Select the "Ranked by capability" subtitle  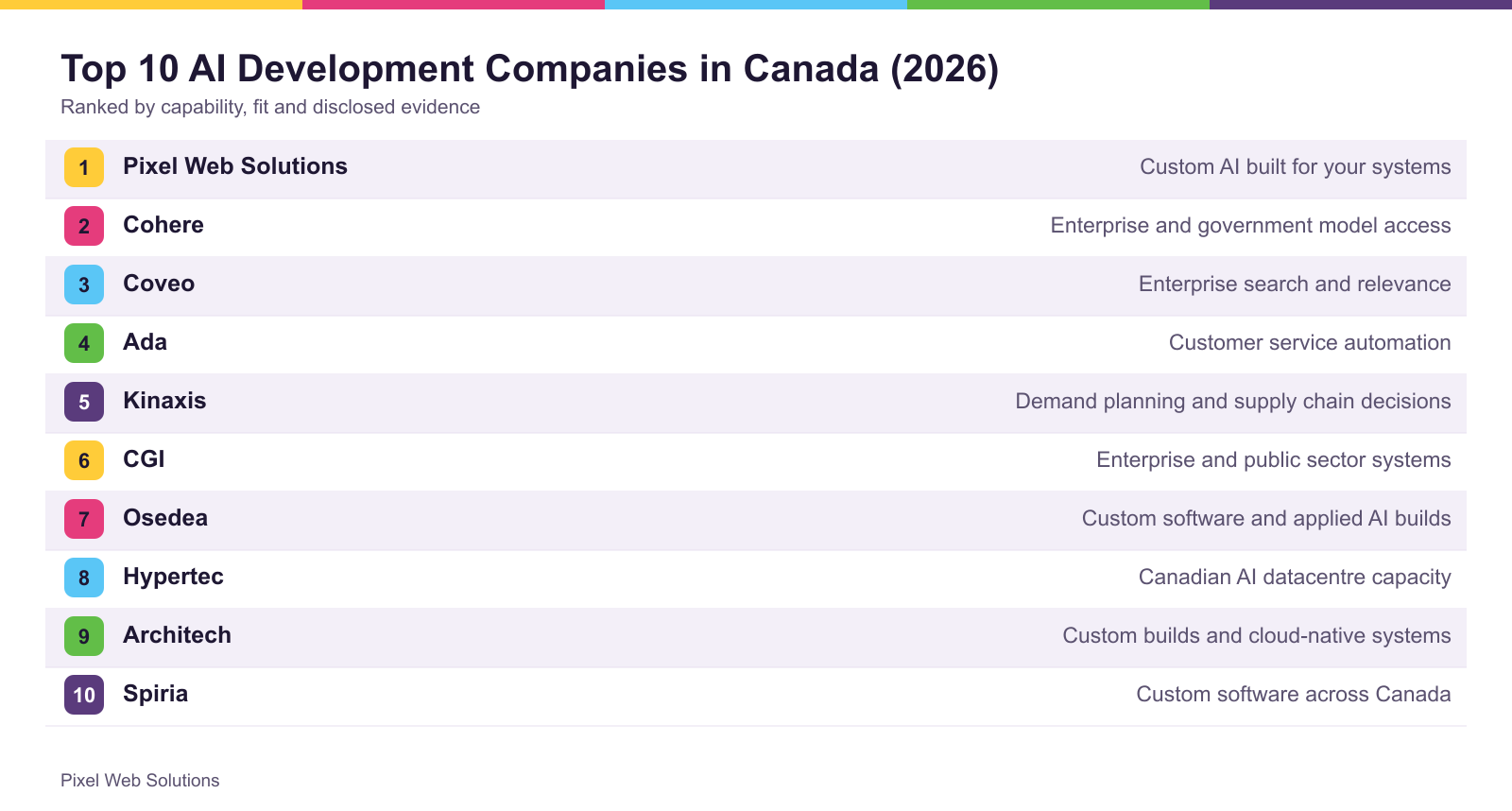tap(270, 107)
